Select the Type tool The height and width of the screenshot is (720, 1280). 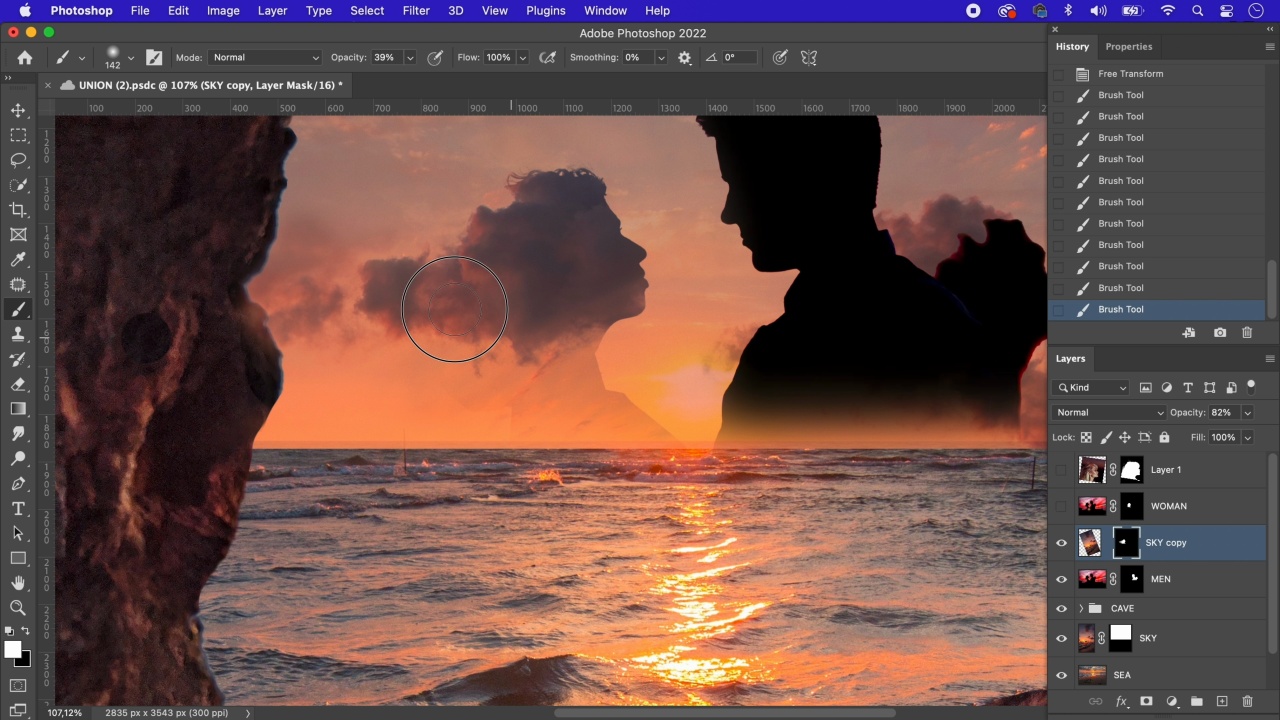pos(18,509)
